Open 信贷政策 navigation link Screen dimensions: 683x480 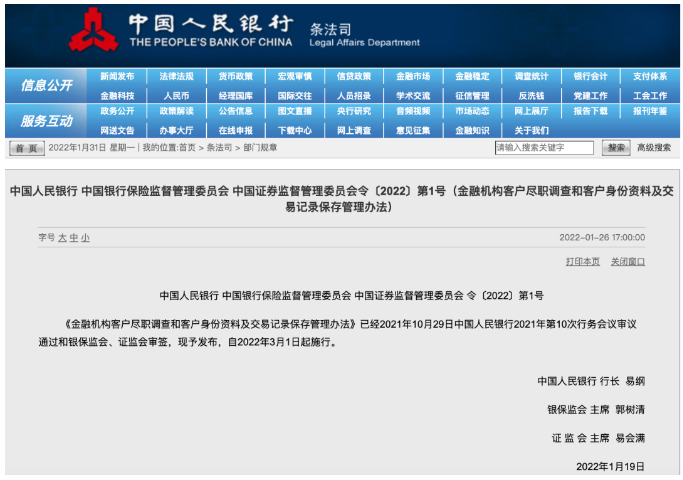(x=354, y=76)
